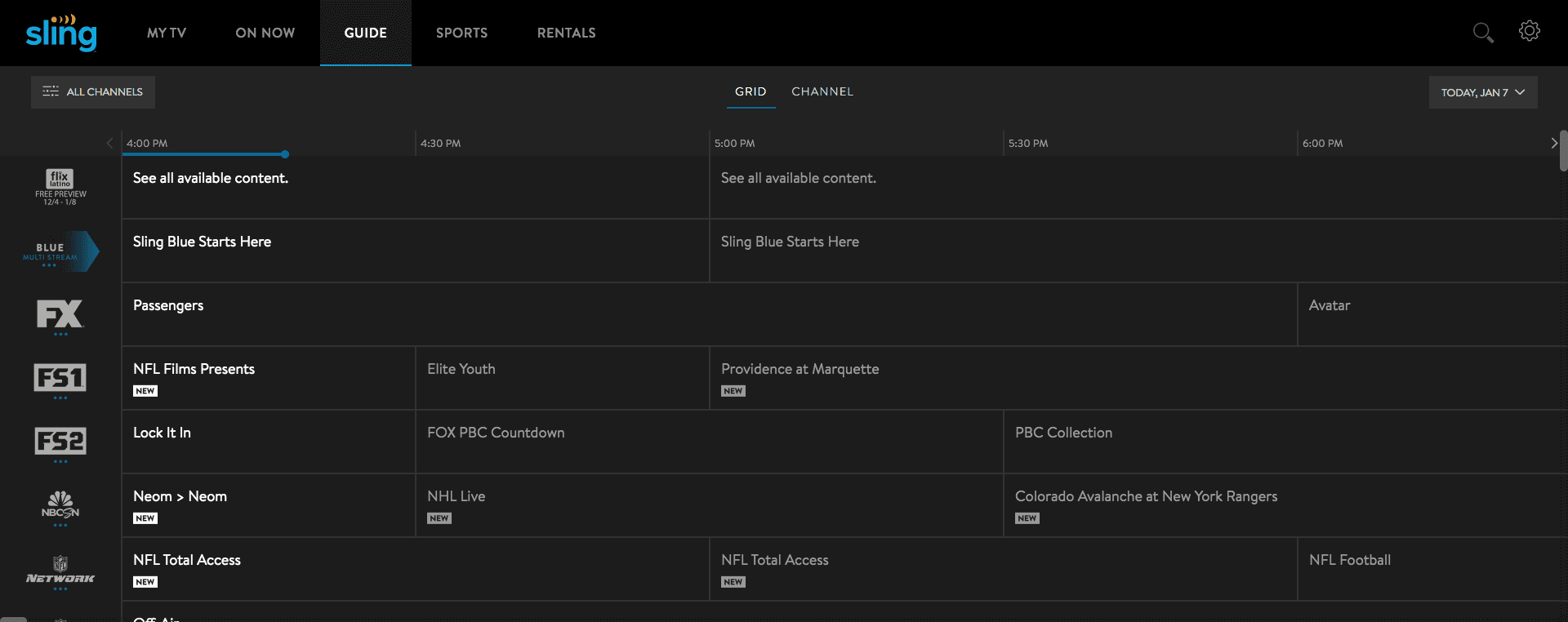Select the NFL Network channel logo

pos(60,571)
